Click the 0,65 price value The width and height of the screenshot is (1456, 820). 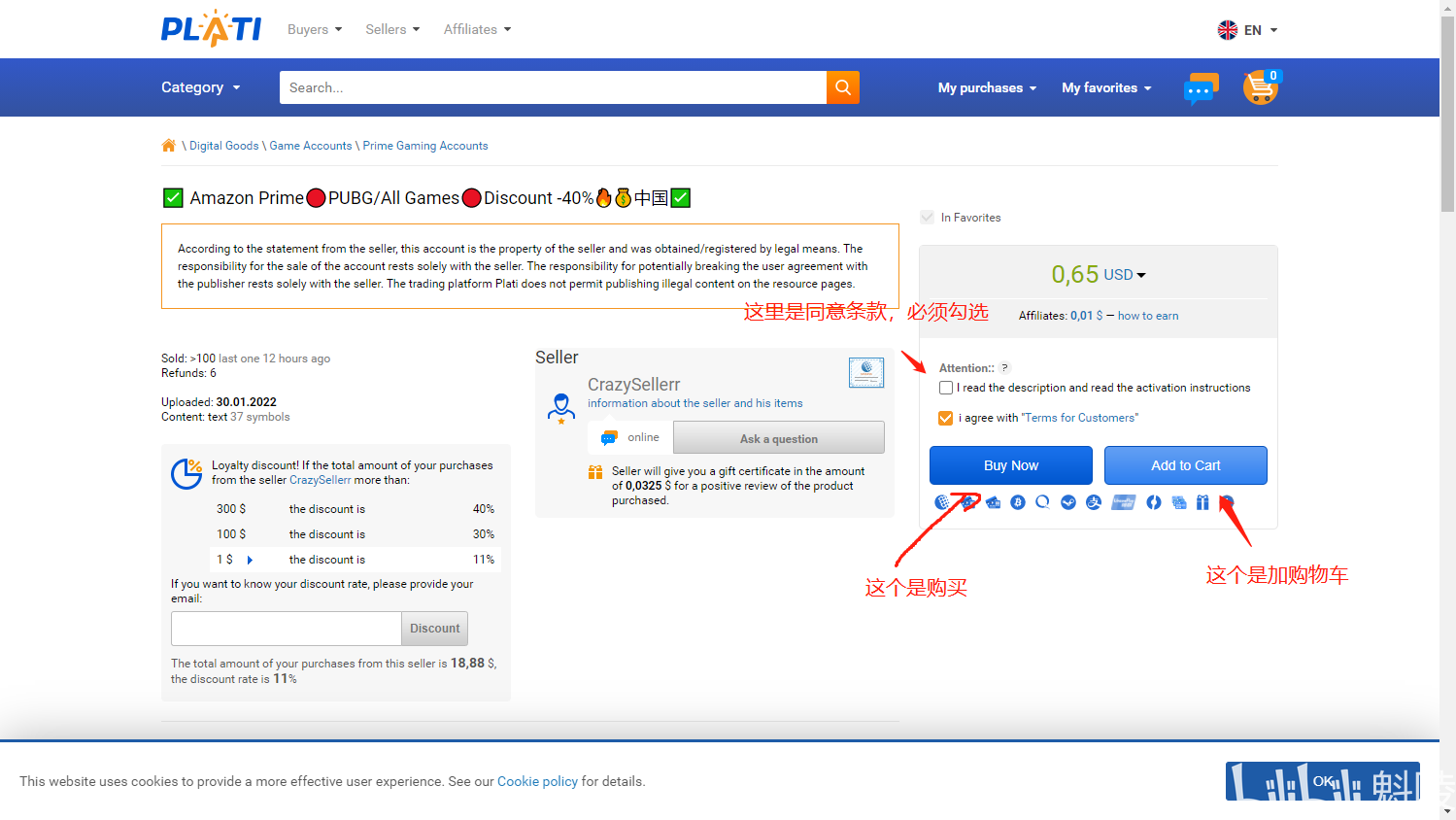(1075, 274)
